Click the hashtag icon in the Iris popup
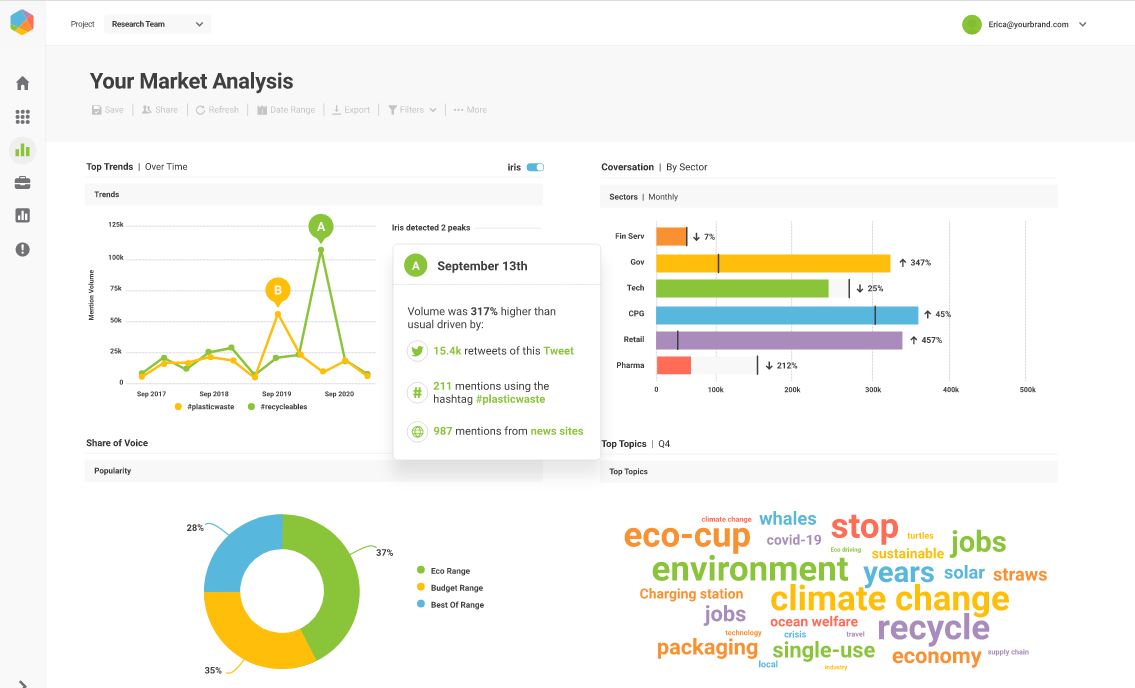Image resolution: width=1135 pixels, height=688 pixels. 417,391
